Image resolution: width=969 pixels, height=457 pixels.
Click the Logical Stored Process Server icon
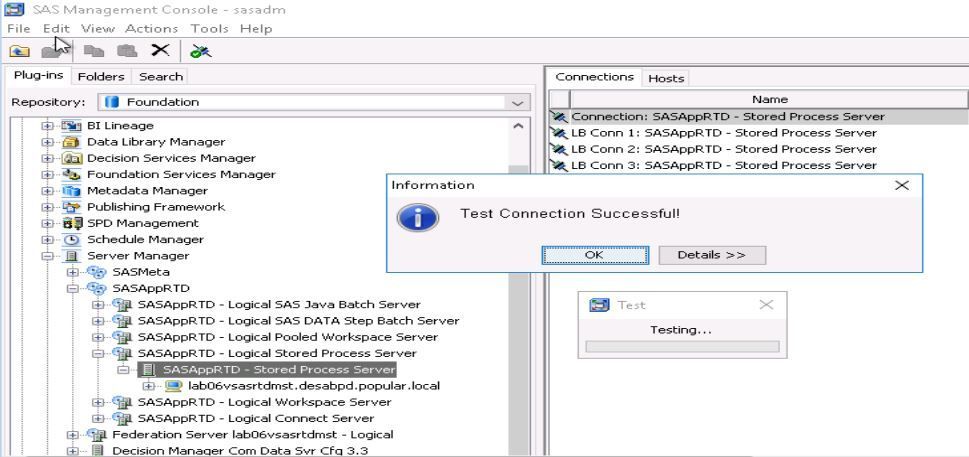122,353
